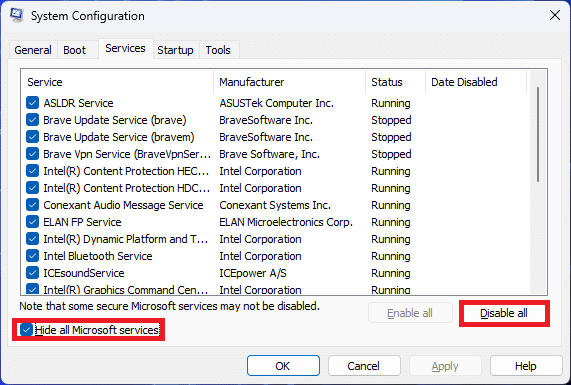The width and height of the screenshot is (571, 385).
Task: Click Running status of ASLDR Service
Action: [x=391, y=103]
